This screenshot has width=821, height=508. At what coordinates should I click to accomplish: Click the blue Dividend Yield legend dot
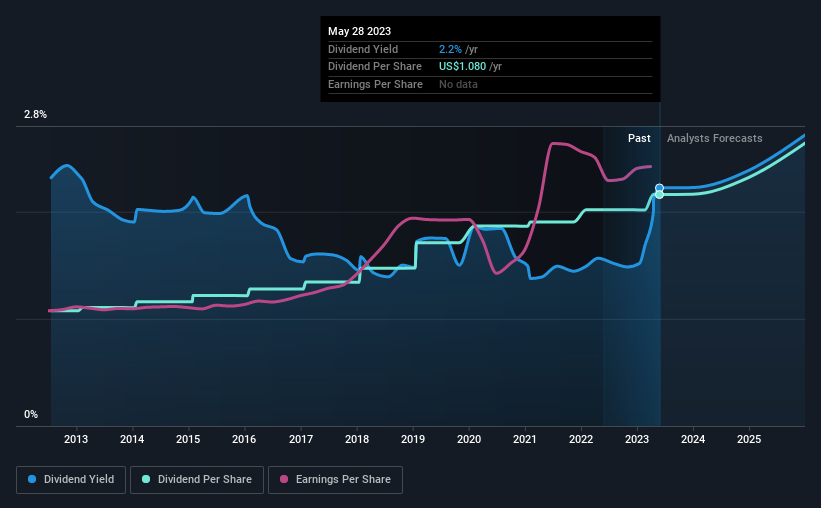tap(32, 479)
